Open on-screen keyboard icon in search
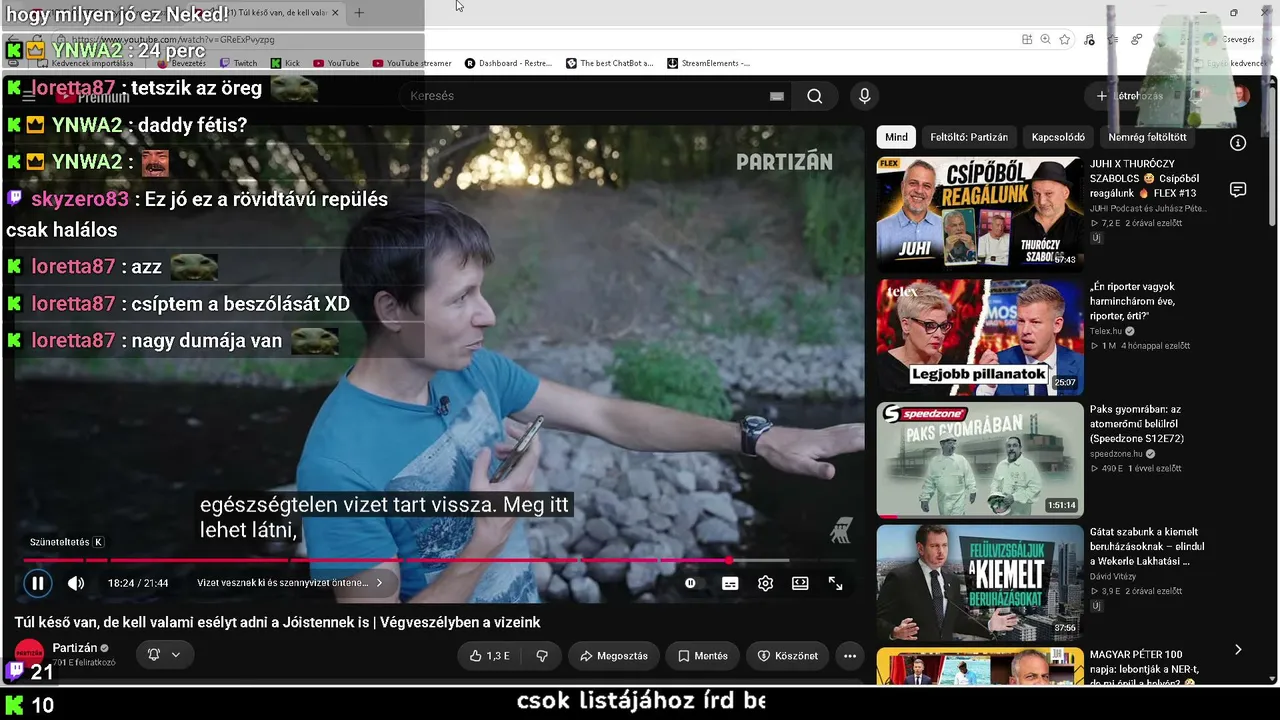Screen dimensions: 1280x720 pyautogui.click(x=777, y=96)
